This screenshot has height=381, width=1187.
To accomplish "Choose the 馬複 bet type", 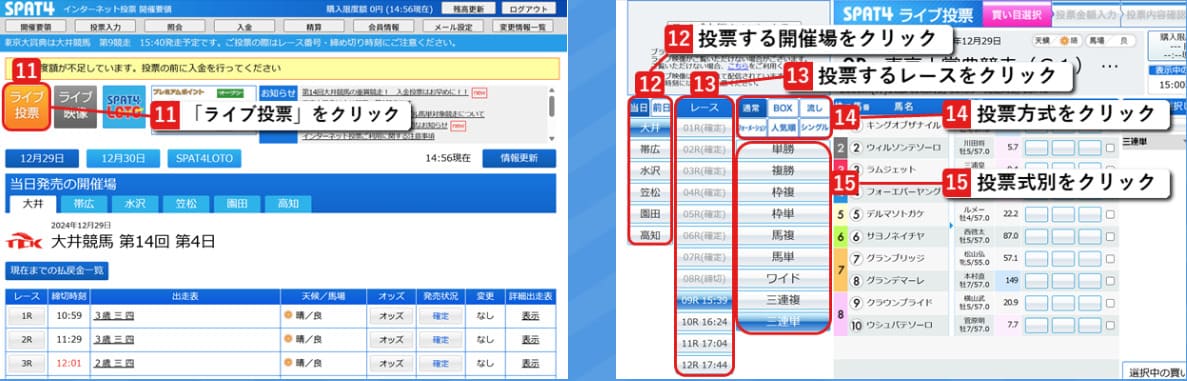I will [x=784, y=236].
